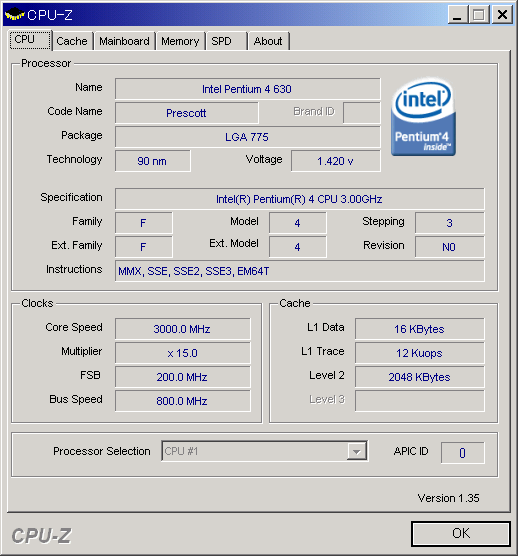Viewport: 518px width, 556px height.
Task: Click the 'L1 Trace' label
Action: pyautogui.click(x=323, y=351)
